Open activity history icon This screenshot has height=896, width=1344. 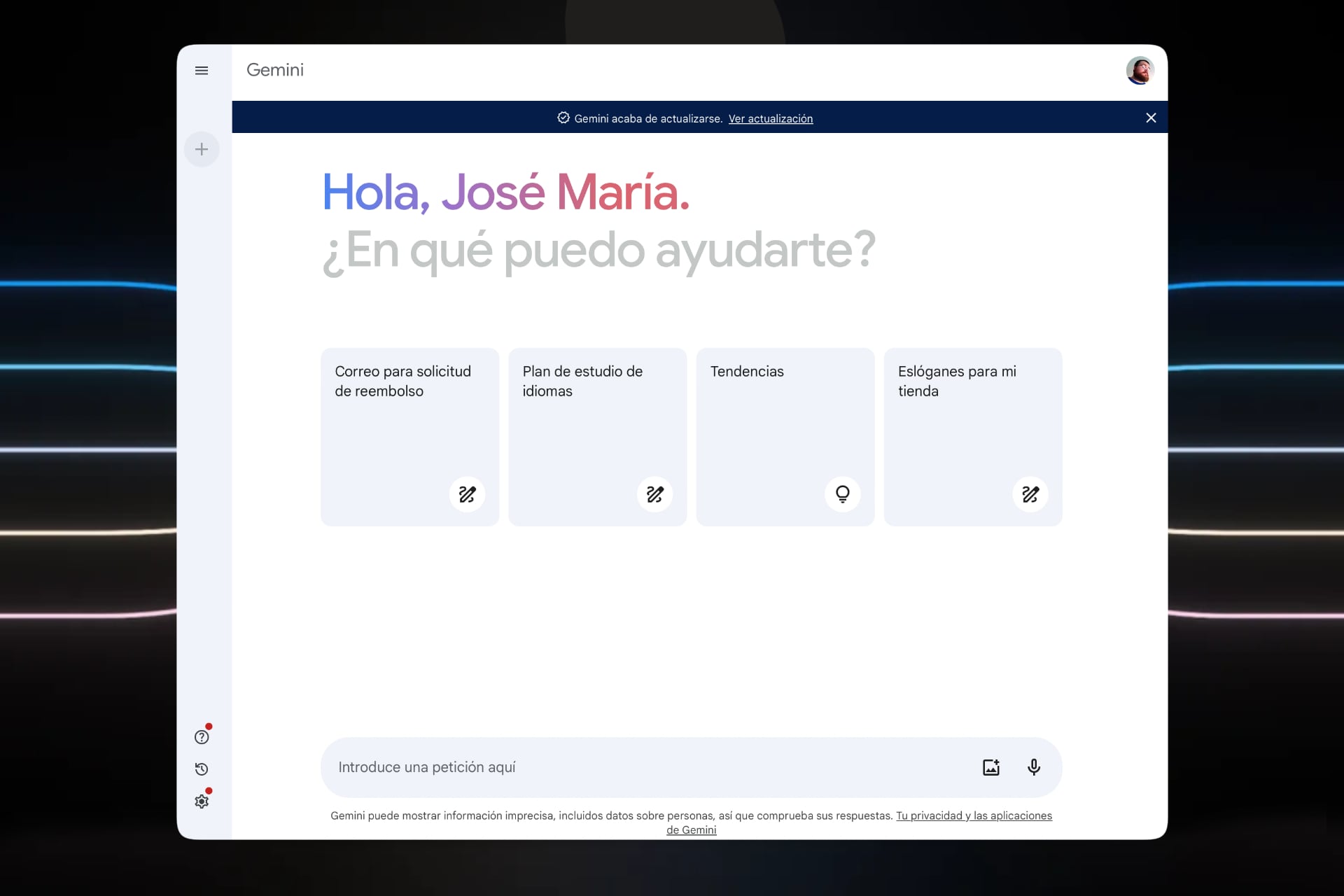202,769
